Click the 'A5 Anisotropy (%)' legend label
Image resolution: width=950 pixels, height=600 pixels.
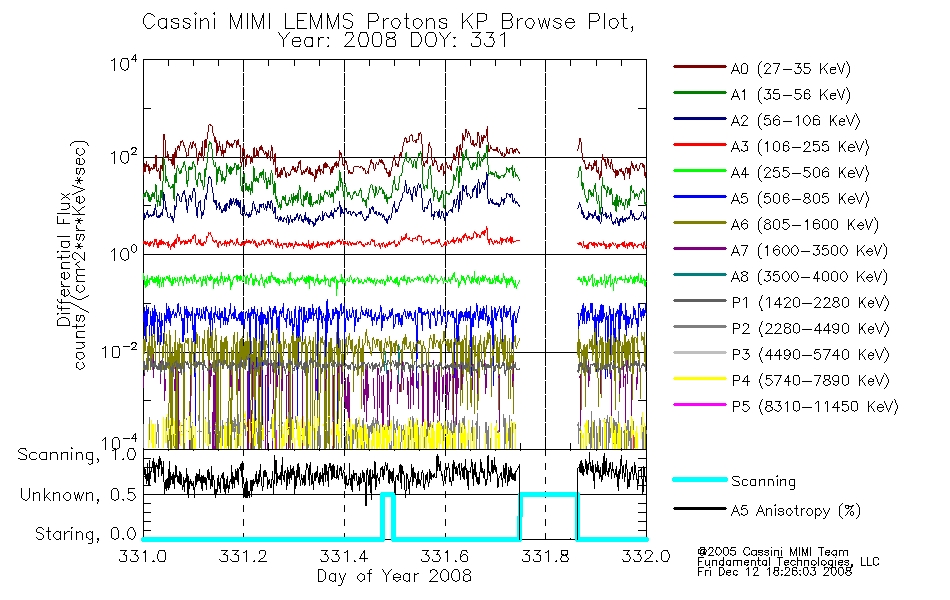coord(795,511)
